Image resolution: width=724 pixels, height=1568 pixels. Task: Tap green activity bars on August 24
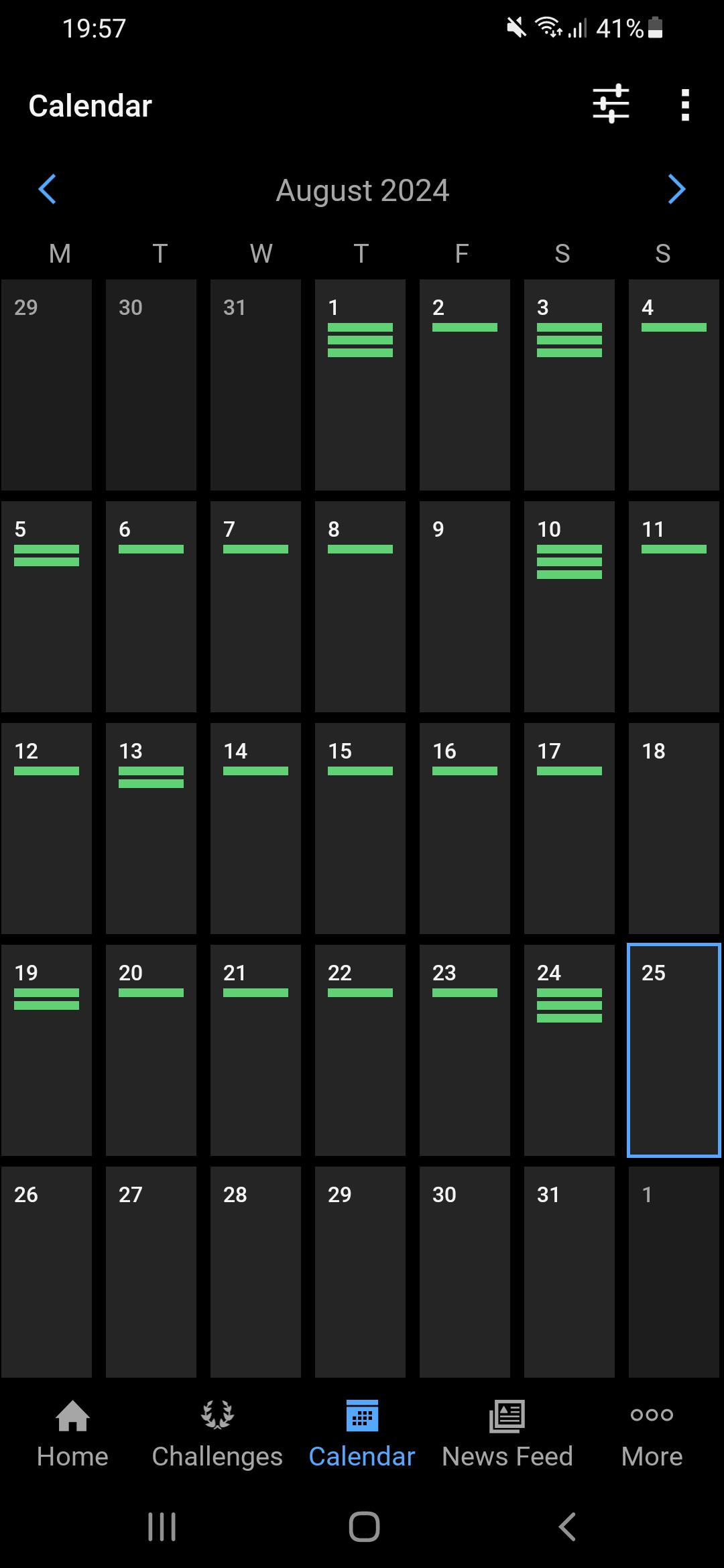(x=569, y=1005)
